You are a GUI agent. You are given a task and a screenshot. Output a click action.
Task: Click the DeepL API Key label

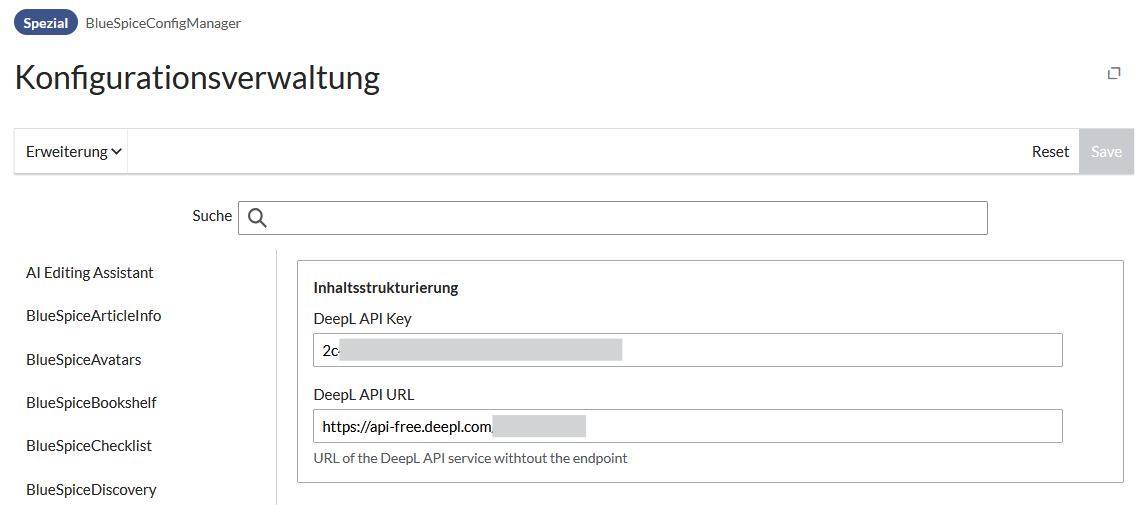[362, 319]
